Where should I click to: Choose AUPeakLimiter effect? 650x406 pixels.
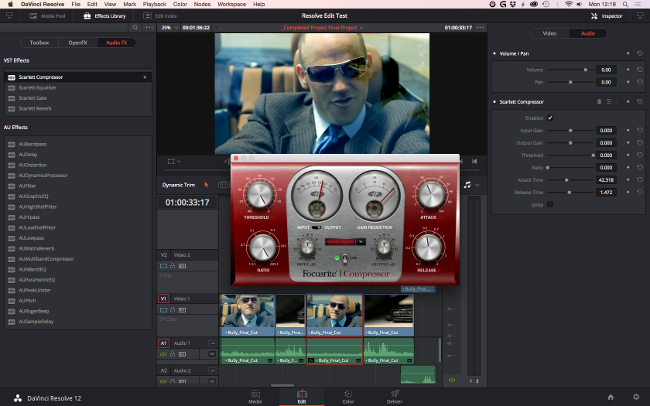click(x=78, y=290)
